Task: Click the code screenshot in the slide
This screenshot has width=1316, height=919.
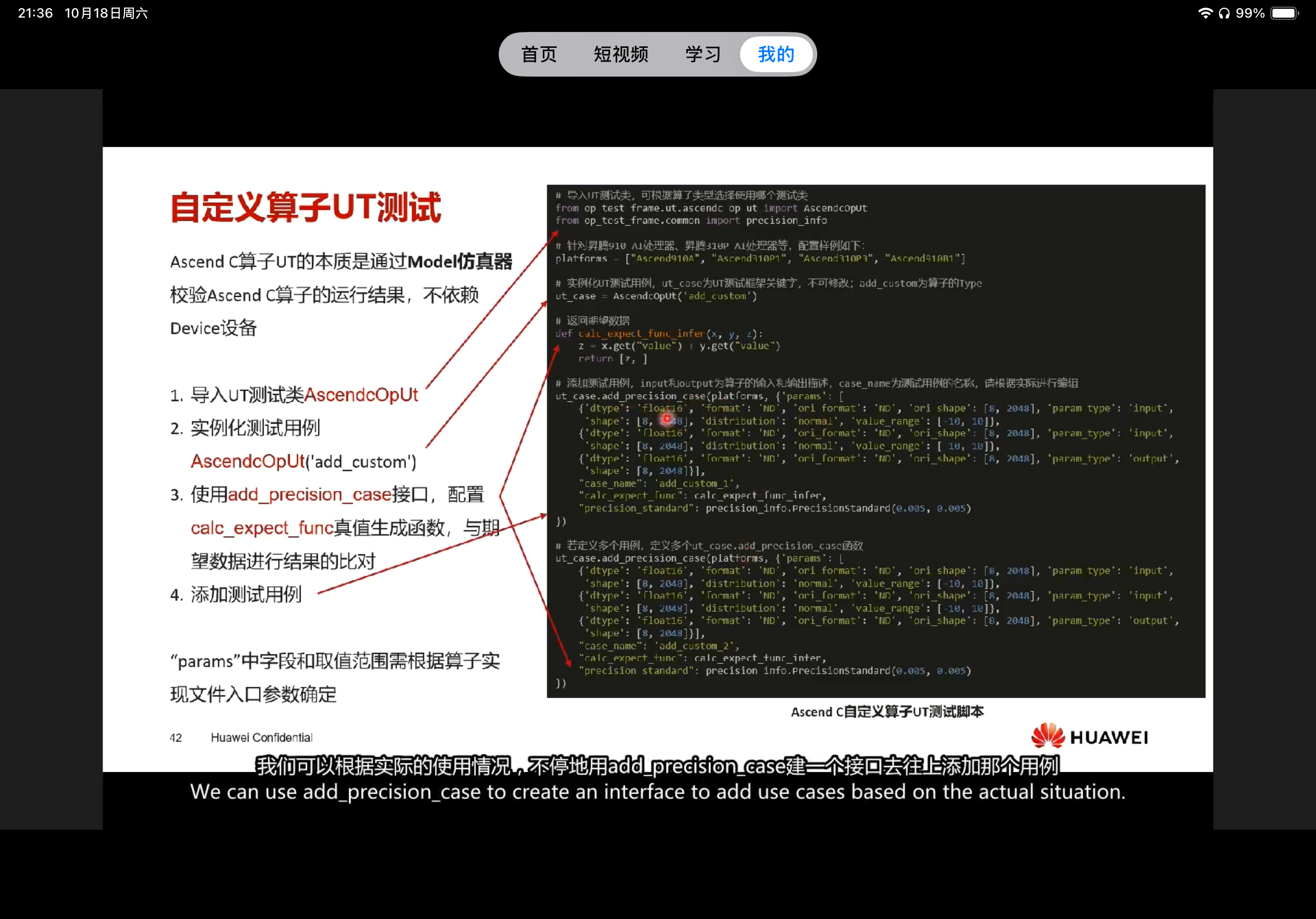Action: pos(875,440)
